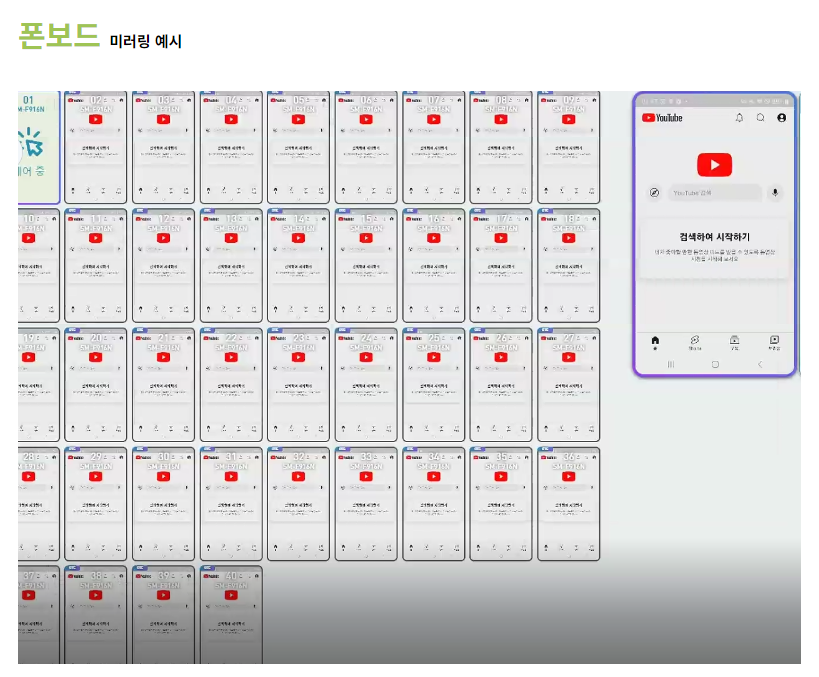Select device 10 thumbnail
The height and width of the screenshot is (677, 819).
click(x=39, y=265)
